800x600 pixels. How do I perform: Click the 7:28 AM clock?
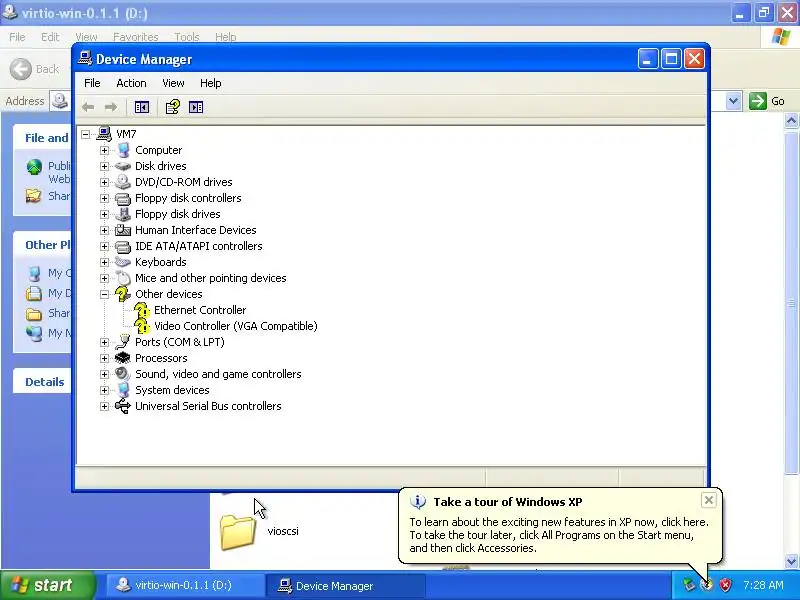coord(763,585)
